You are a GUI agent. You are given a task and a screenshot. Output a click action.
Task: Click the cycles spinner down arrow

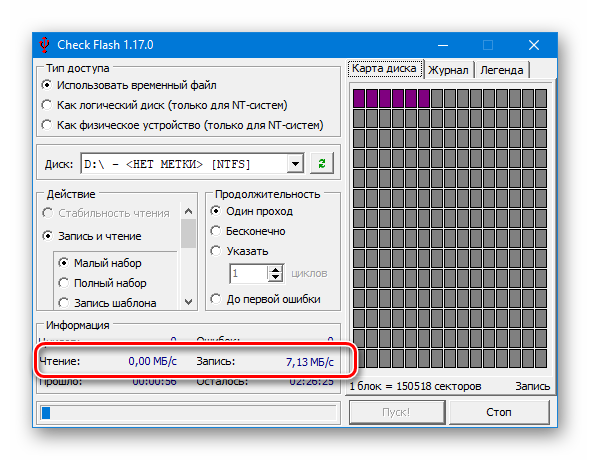(276, 278)
